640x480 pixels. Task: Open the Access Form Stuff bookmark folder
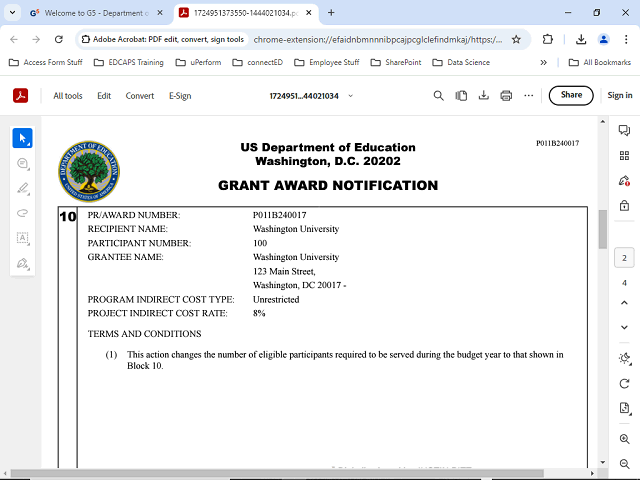click(x=46, y=62)
